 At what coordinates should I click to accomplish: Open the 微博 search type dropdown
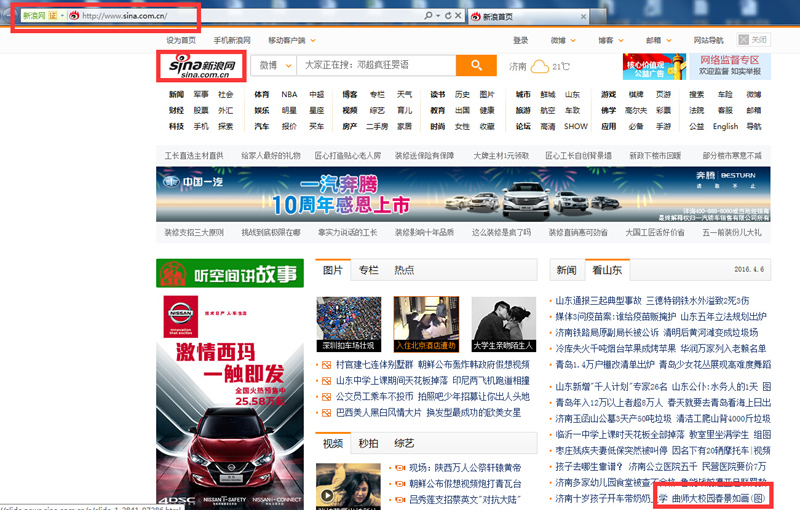273,65
